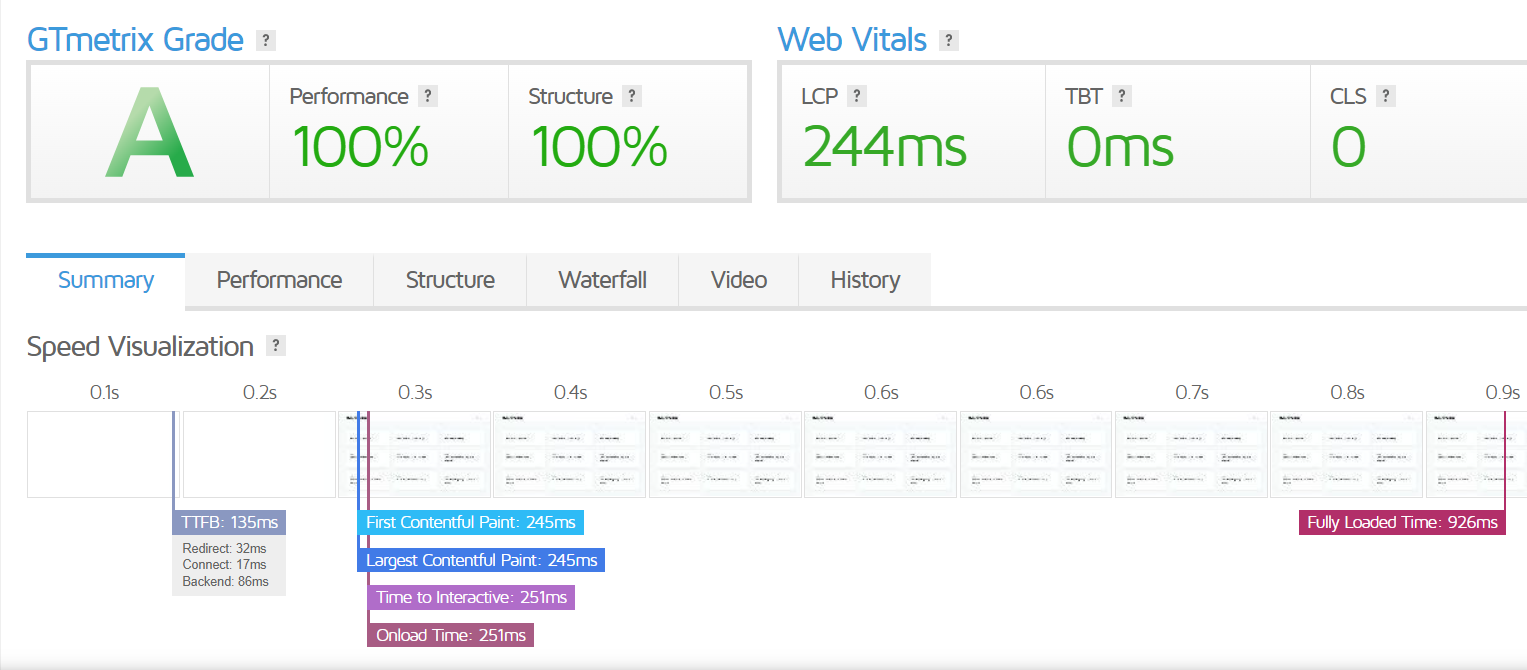The image size is (1527, 670).
Task: Click the filmstrip frame under 0.4s
Action: tap(570, 454)
